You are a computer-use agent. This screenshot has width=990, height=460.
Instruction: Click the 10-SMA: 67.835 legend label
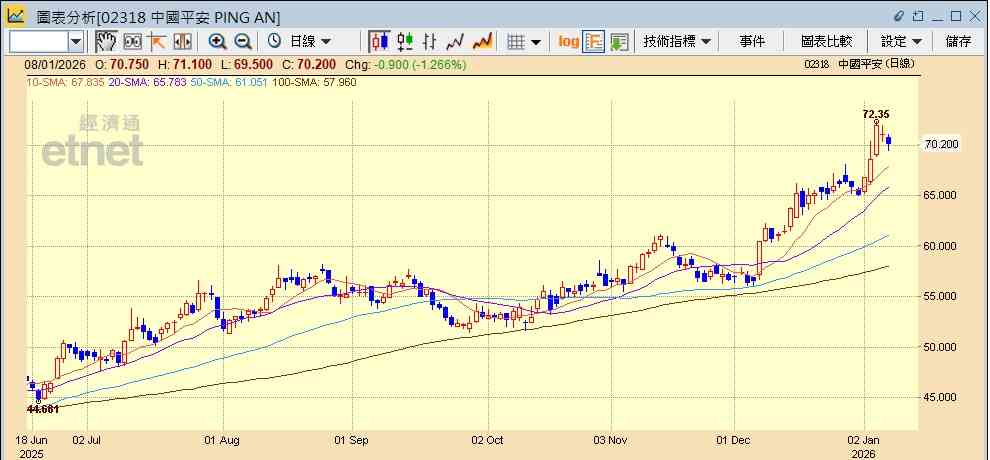click(65, 81)
